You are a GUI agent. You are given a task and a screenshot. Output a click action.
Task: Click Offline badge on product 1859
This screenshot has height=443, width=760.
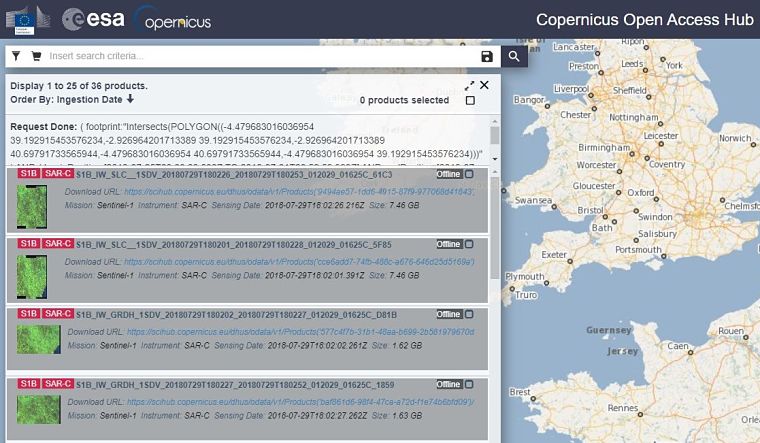click(449, 384)
